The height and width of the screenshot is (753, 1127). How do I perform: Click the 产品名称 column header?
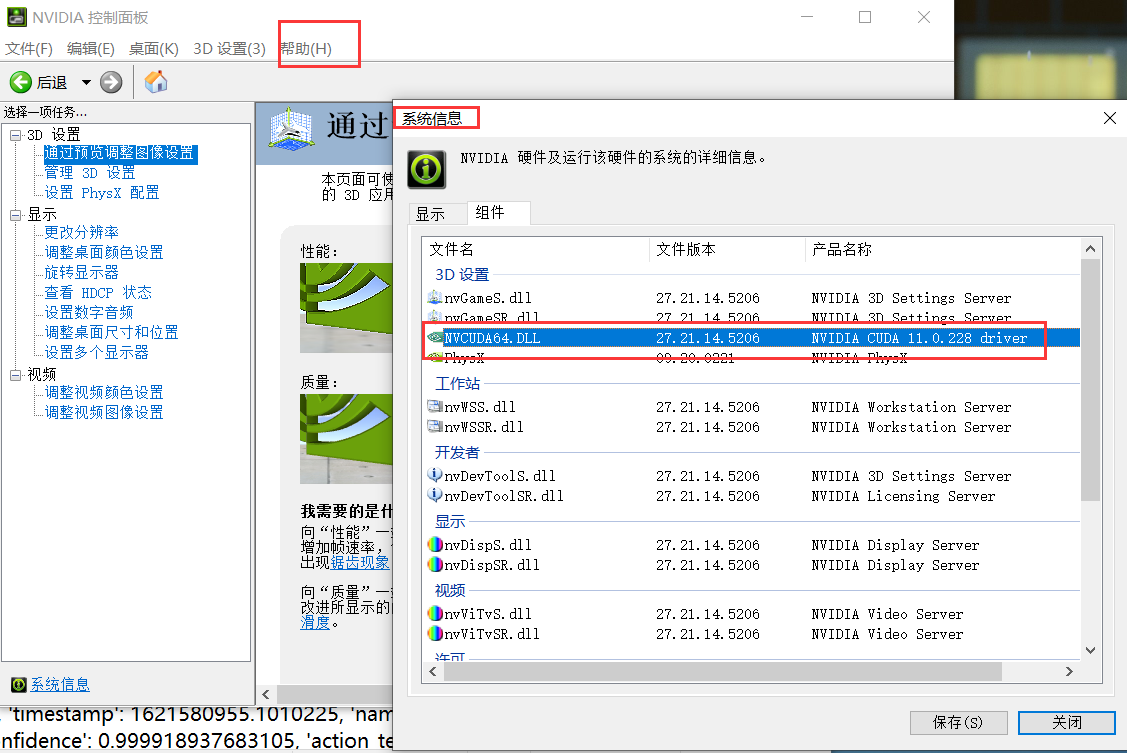click(x=942, y=250)
